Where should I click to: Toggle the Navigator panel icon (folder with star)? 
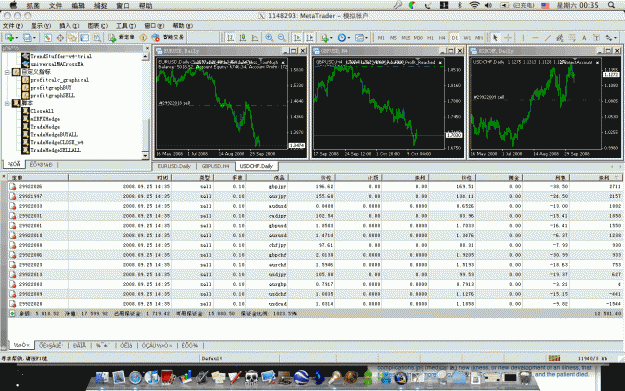coord(72,37)
